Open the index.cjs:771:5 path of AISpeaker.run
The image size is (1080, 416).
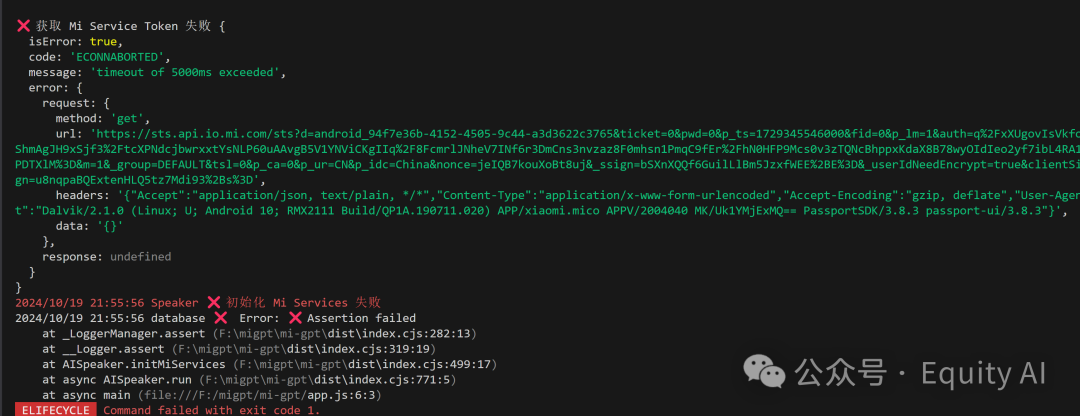pos(328,379)
